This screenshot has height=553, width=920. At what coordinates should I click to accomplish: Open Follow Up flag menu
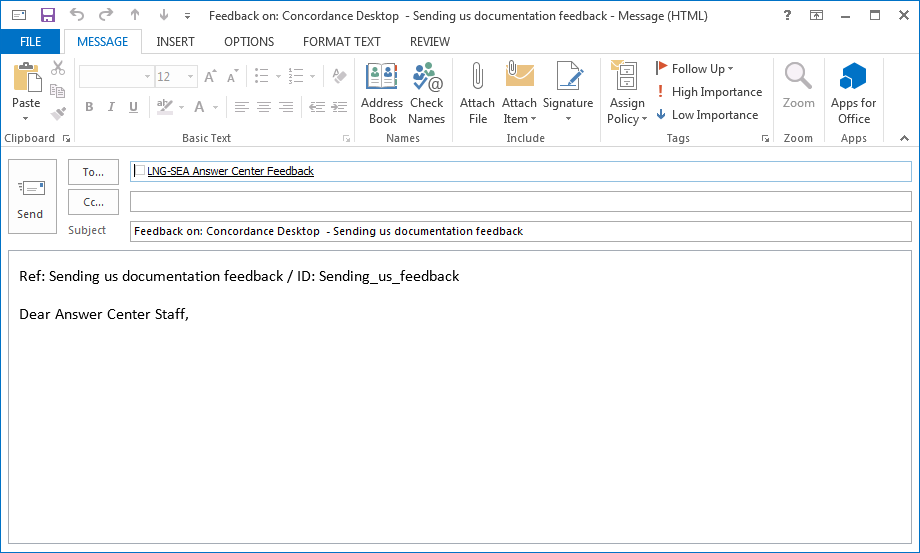pyautogui.click(x=695, y=69)
